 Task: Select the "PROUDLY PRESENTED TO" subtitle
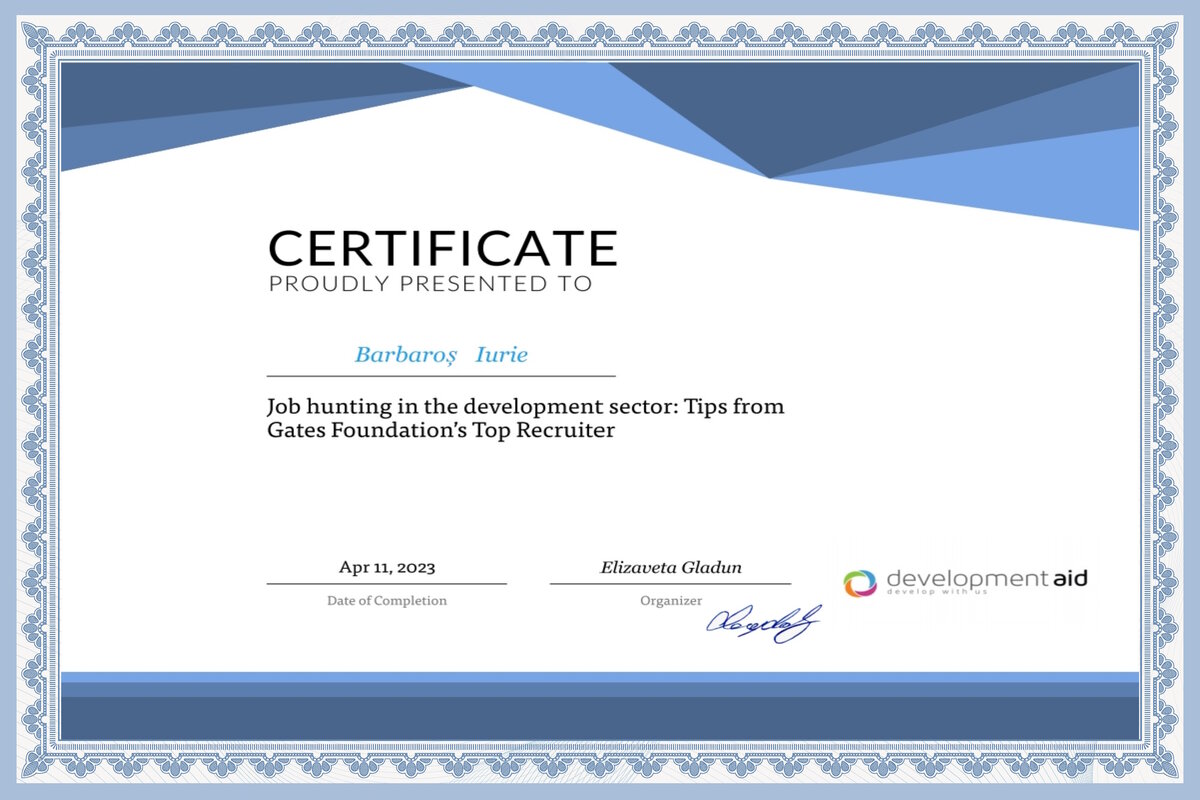pos(430,284)
